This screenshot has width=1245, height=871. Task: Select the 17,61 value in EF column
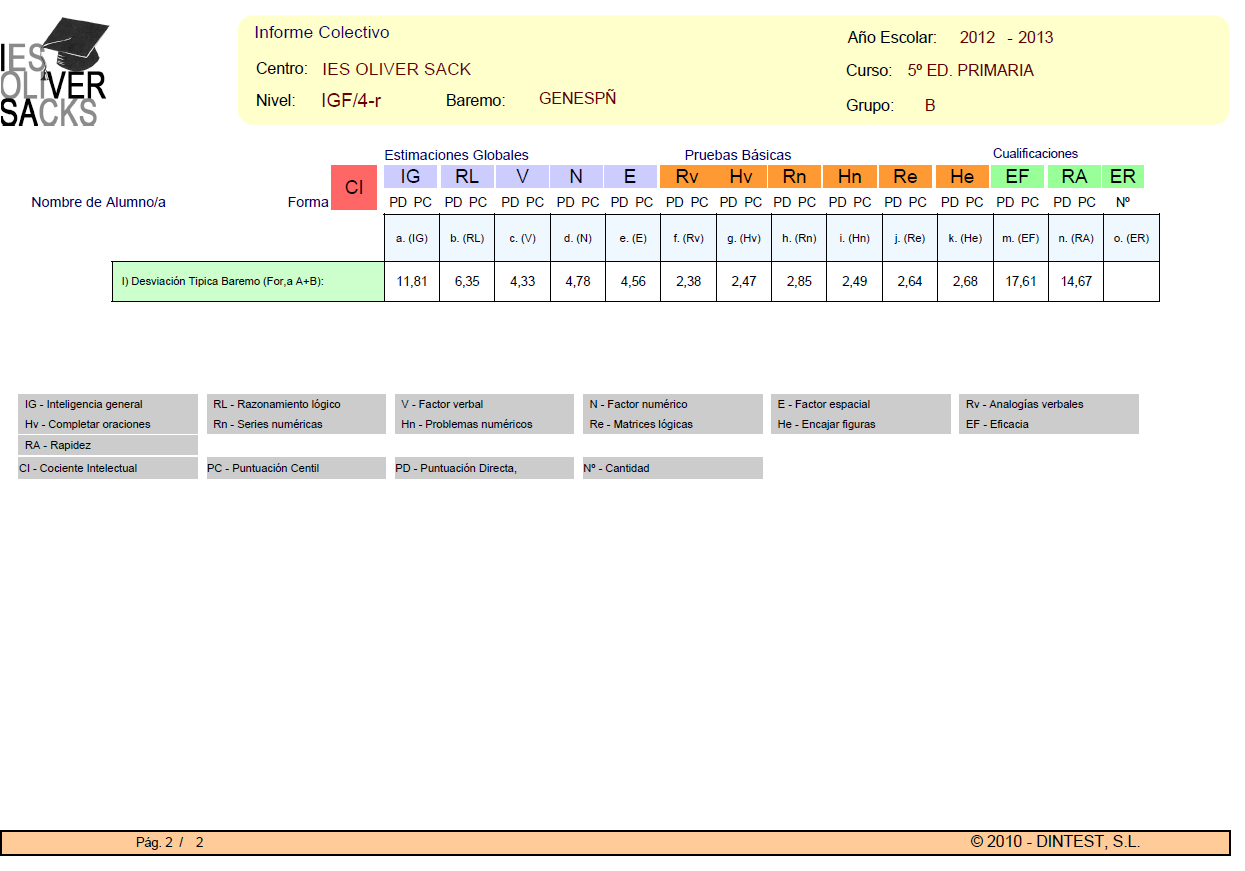click(x=1020, y=282)
